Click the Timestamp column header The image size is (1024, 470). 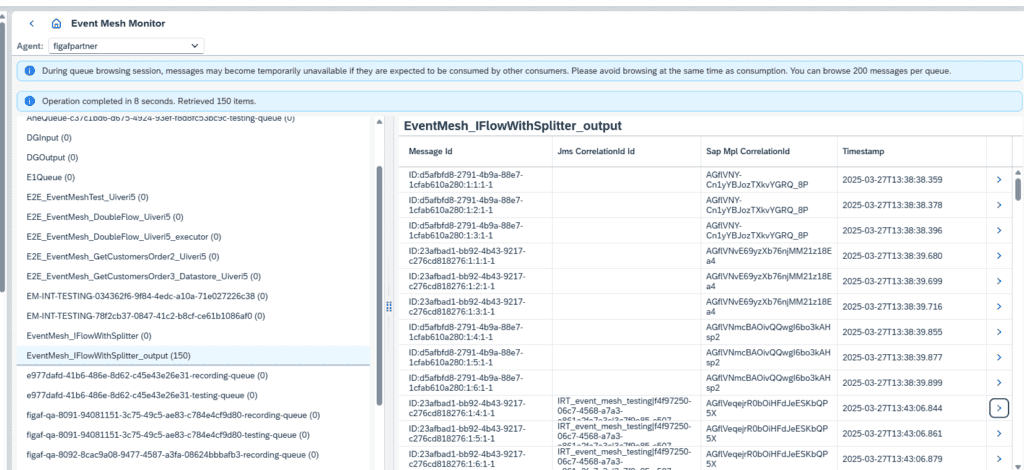(x=912, y=151)
